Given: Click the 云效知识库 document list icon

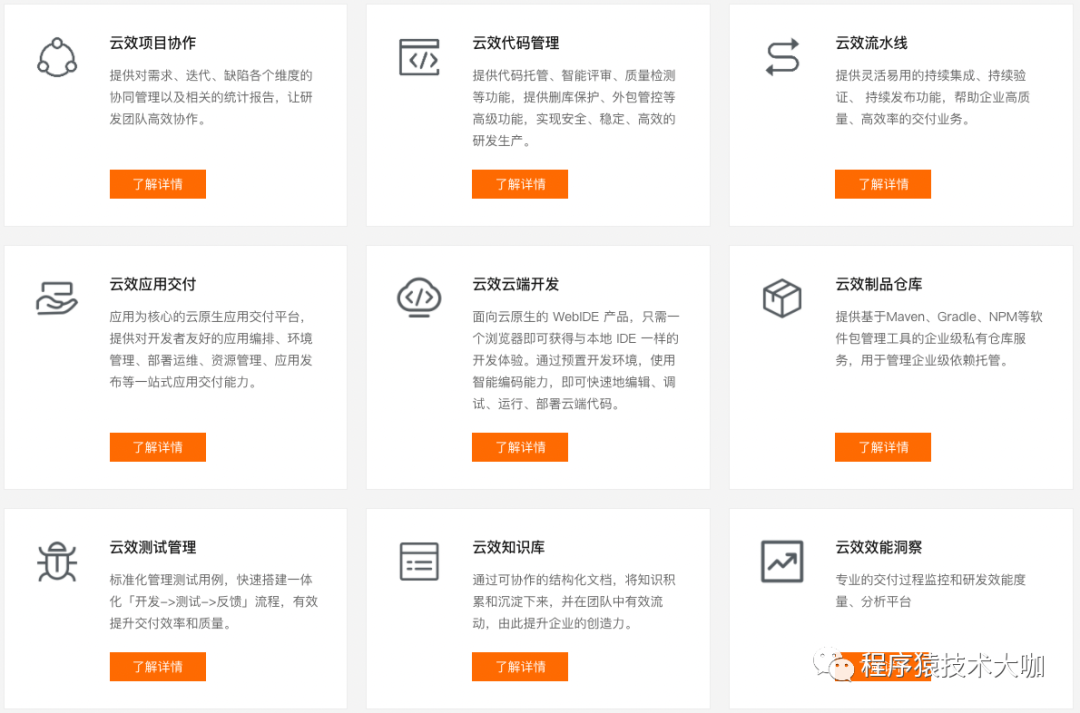Looking at the screenshot, I should click(419, 561).
